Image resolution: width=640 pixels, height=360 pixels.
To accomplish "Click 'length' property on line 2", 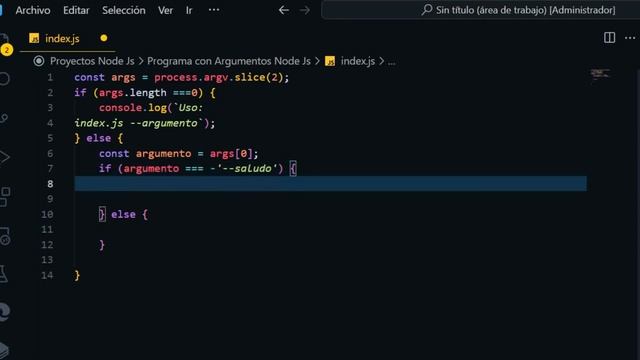I will pos(148,93).
